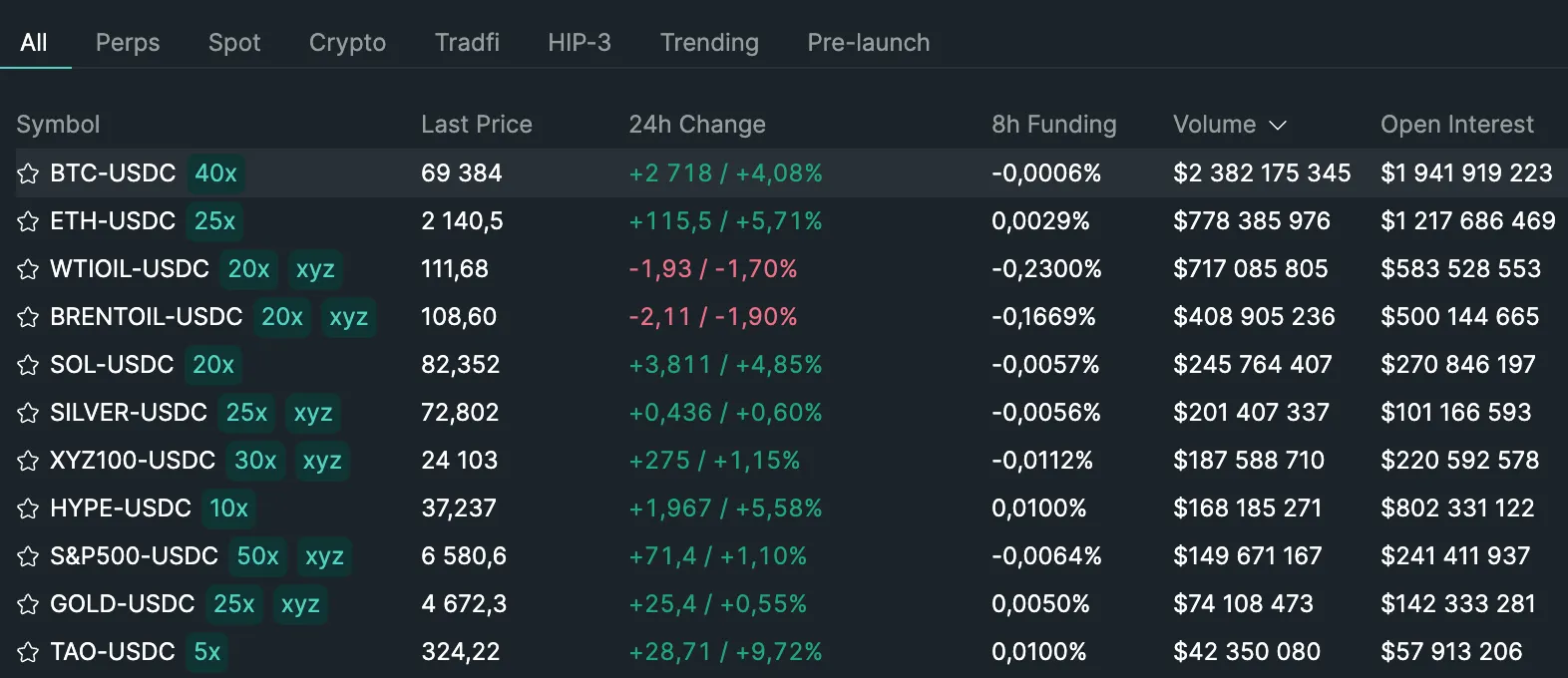Sort by Volume column arrow
The height and width of the screenshot is (678, 1568).
[x=1278, y=125]
